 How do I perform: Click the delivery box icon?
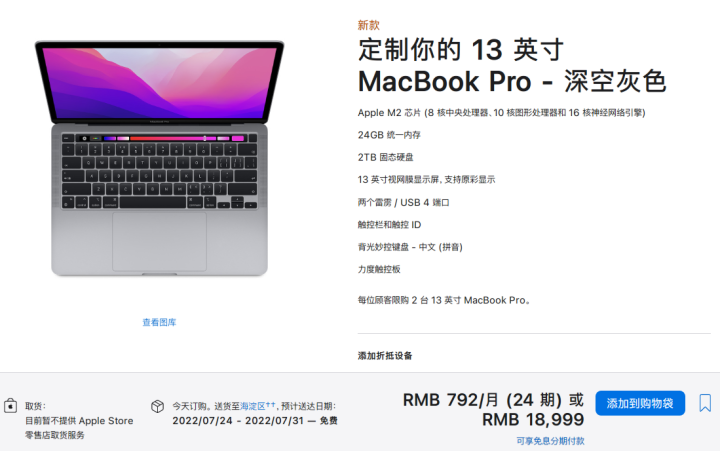(x=158, y=406)
